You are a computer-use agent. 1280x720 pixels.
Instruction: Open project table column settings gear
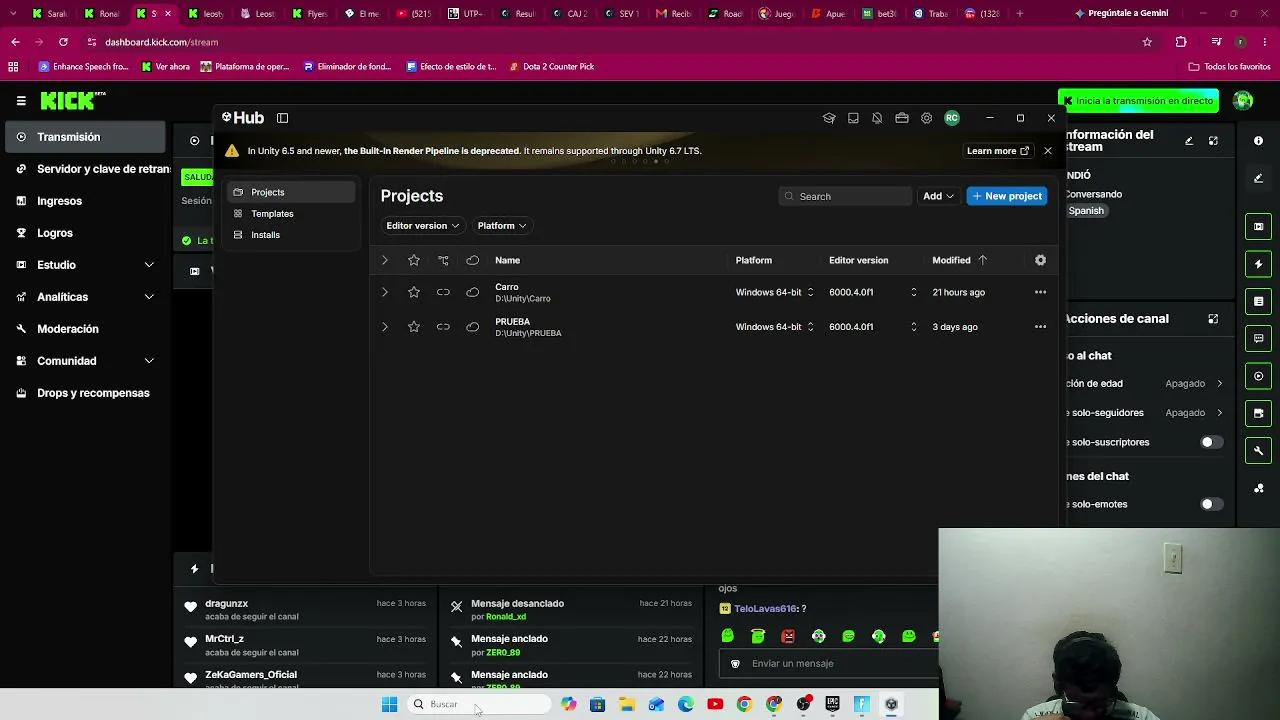point(1040,260)
